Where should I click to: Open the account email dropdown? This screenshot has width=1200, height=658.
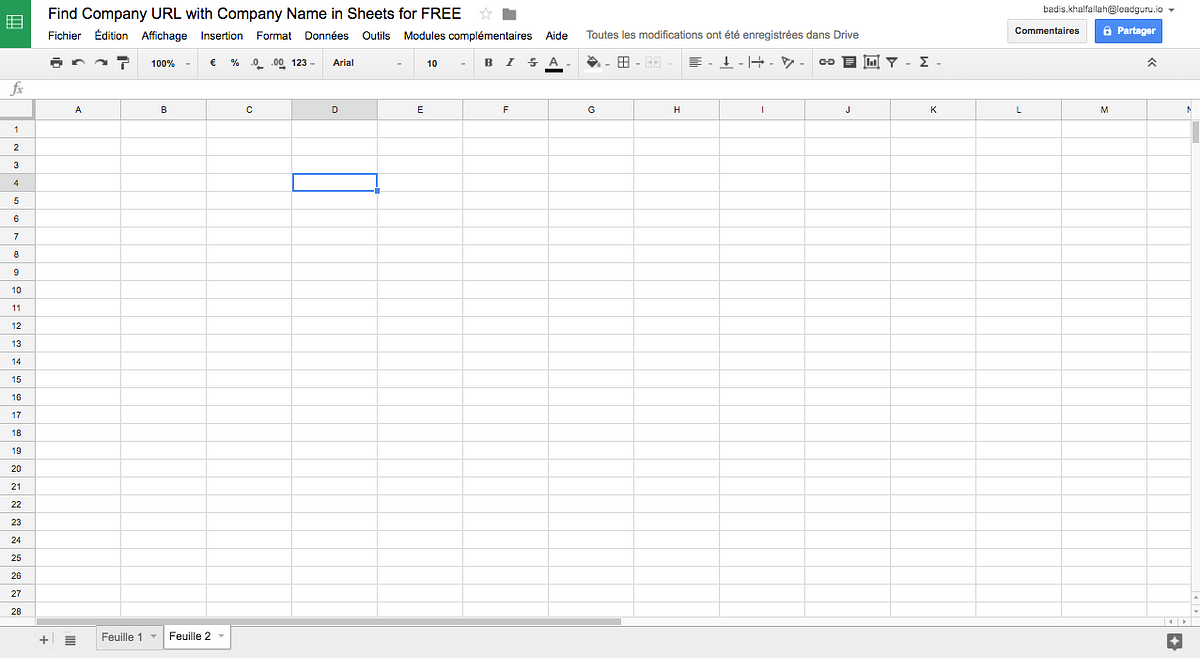(x=1107, y=7)
